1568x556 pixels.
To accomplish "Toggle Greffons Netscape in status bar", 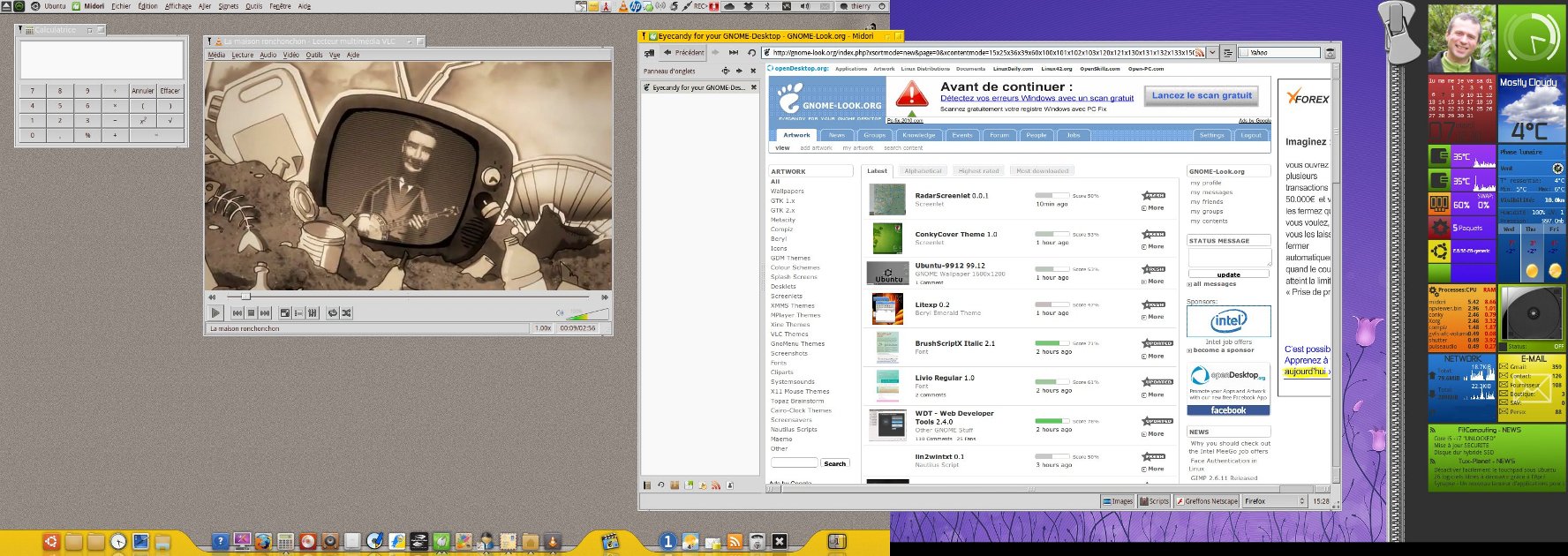I will [1207, 500].
